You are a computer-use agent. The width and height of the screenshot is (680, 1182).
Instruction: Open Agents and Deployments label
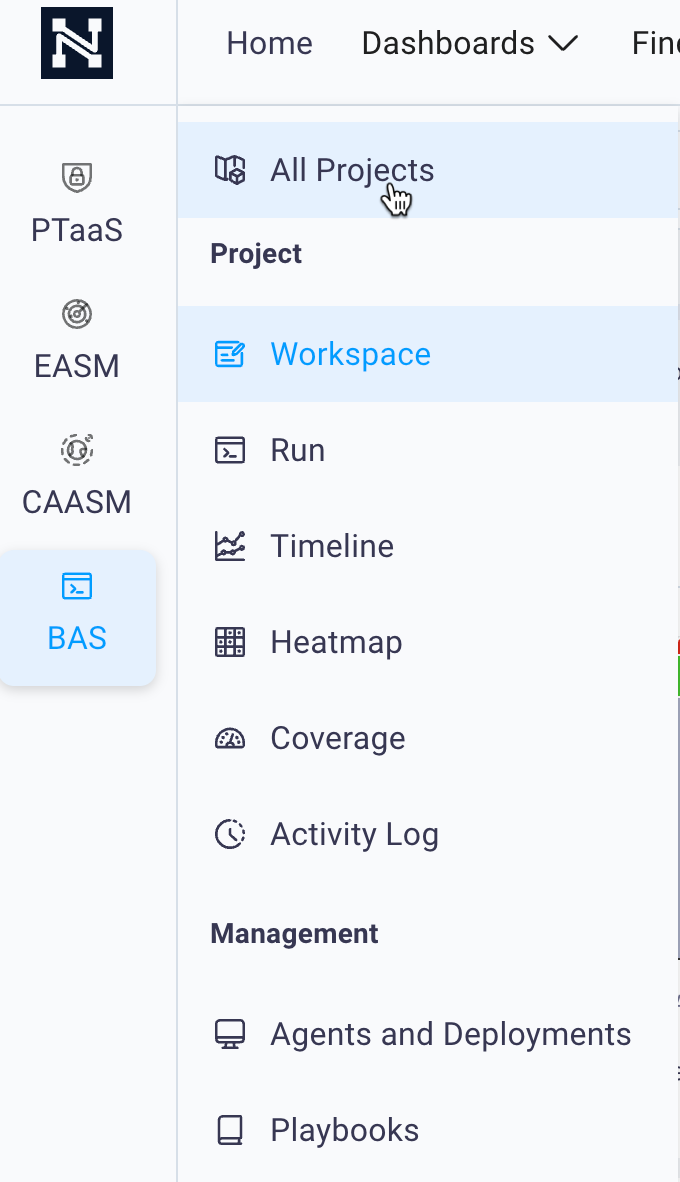click(451, 1034)
